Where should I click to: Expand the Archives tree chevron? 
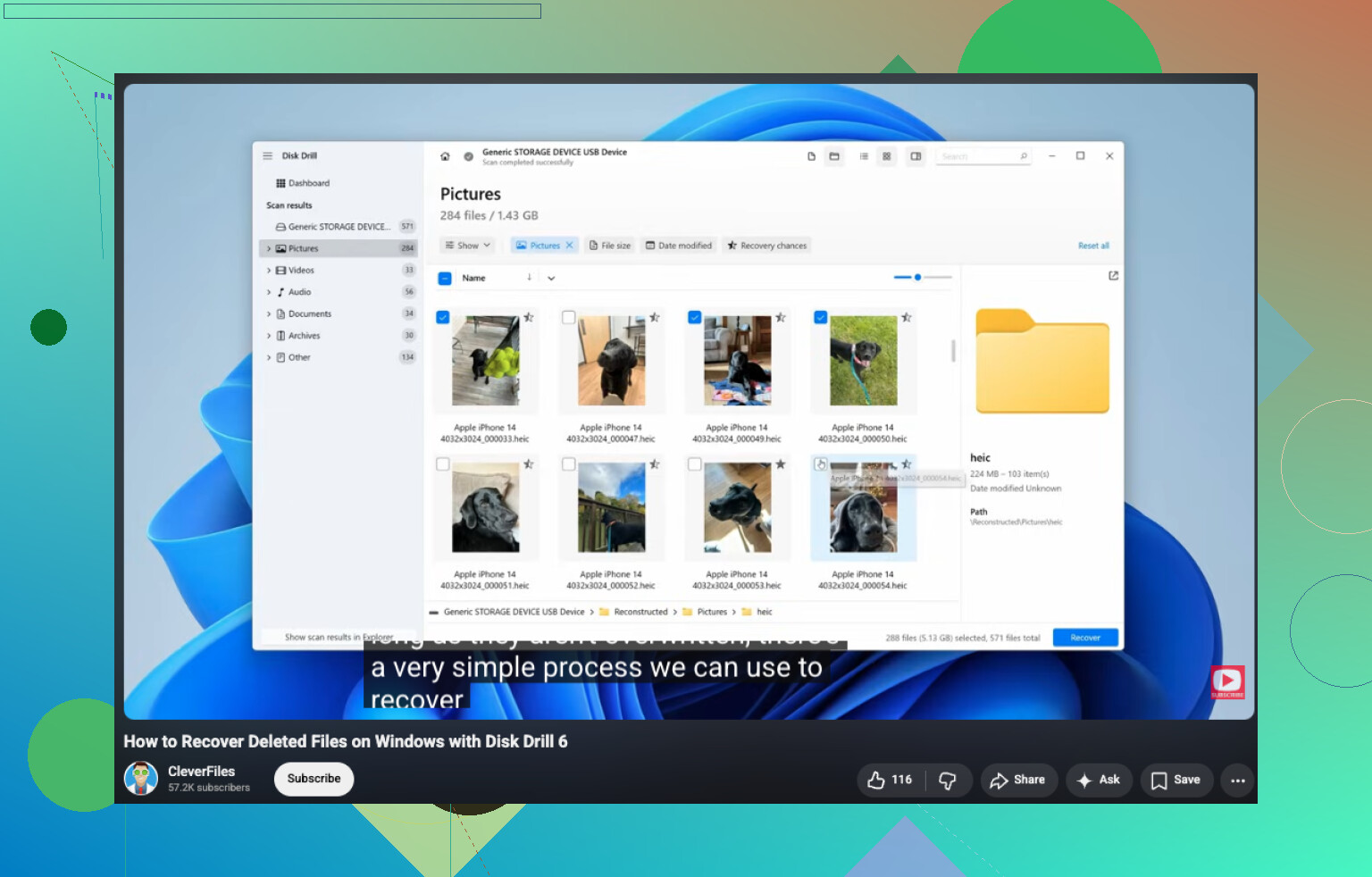pyautogui.click(x=269, y=336)
